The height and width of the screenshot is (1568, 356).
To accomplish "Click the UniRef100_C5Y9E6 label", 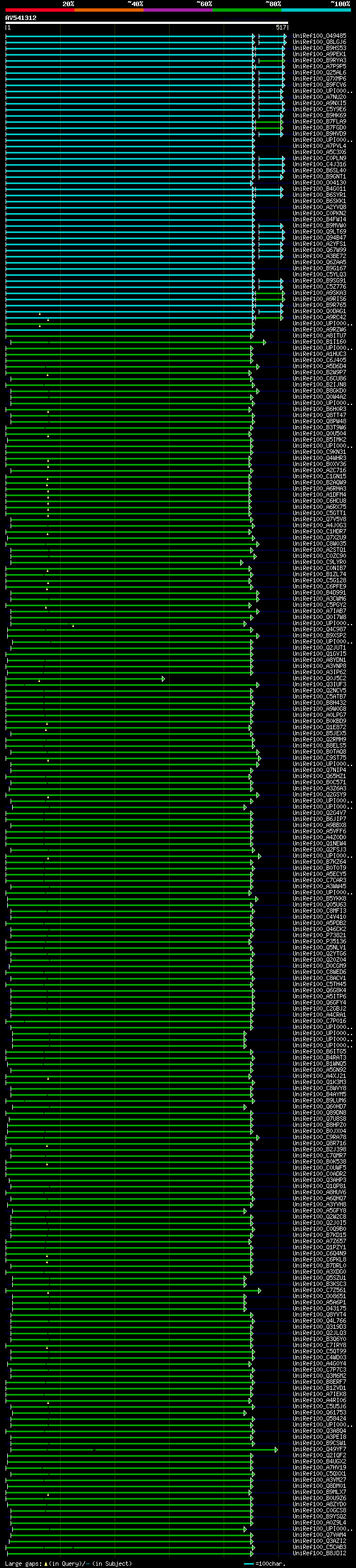I will 319,109.
